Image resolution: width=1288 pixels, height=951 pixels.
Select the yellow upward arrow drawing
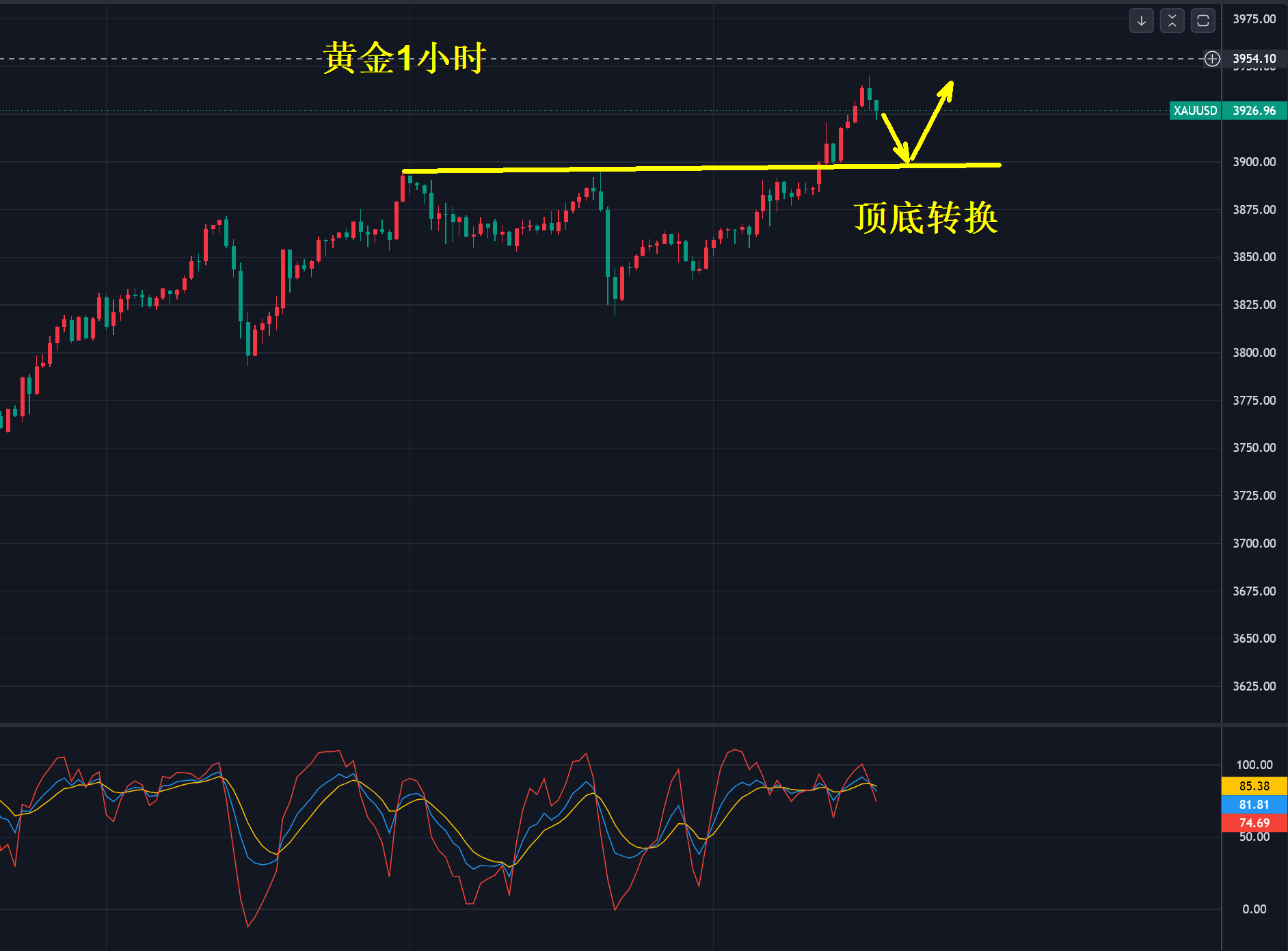[x=933, y=120]
